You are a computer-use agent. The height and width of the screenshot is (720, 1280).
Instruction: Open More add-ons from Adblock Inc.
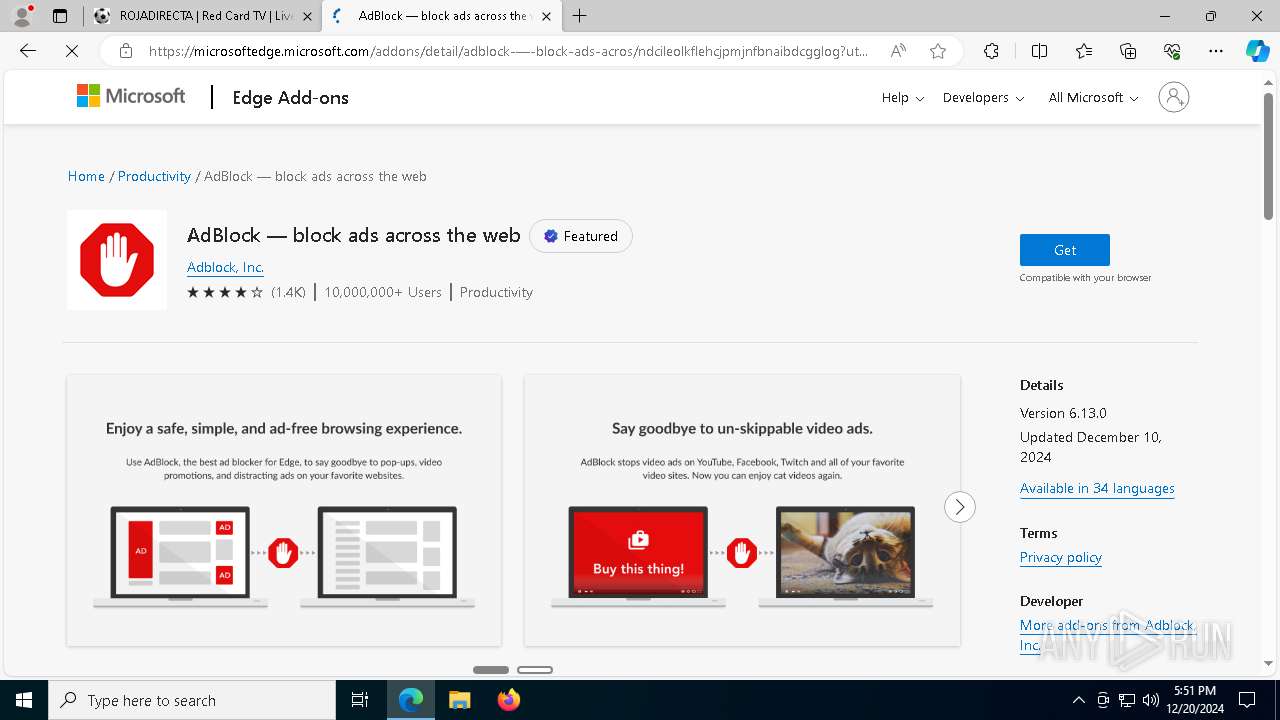pyautogui.click(x=1107, y=635)
